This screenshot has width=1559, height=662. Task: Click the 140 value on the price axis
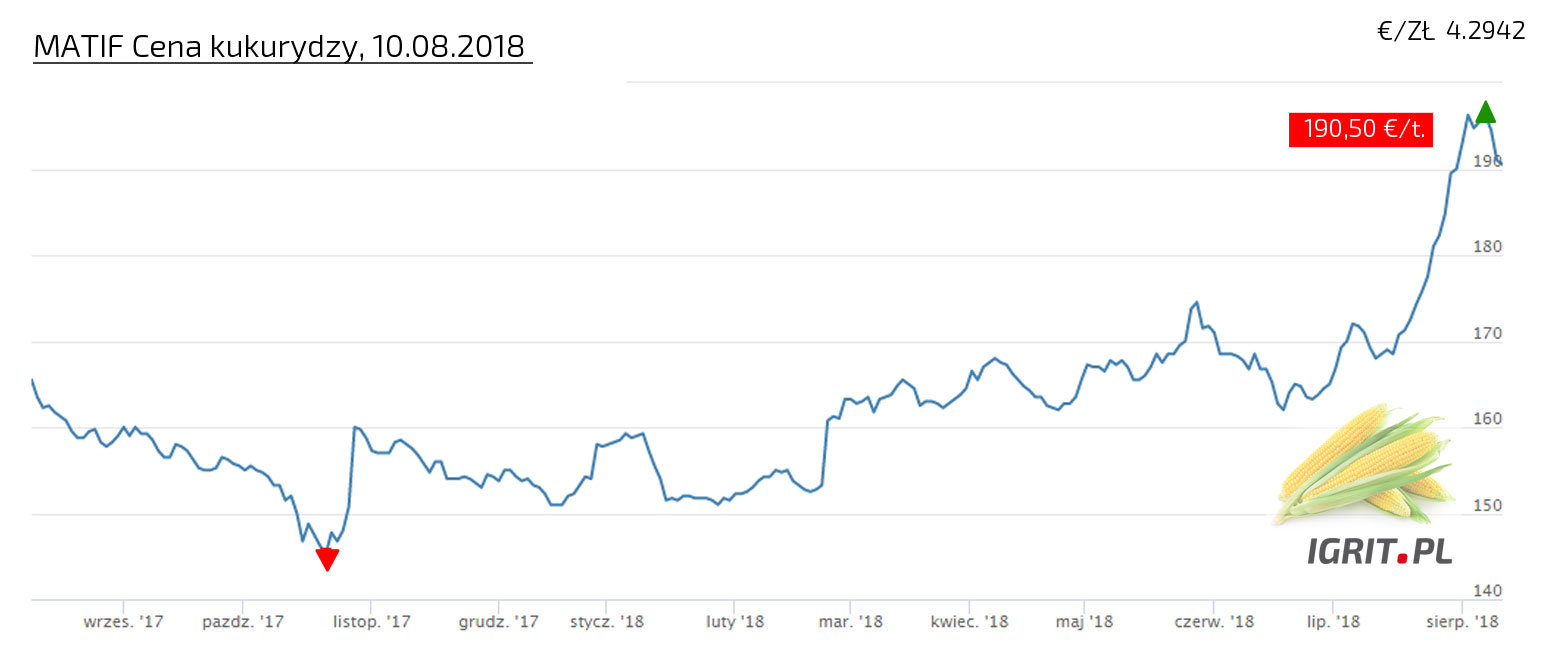(1487, 591)
